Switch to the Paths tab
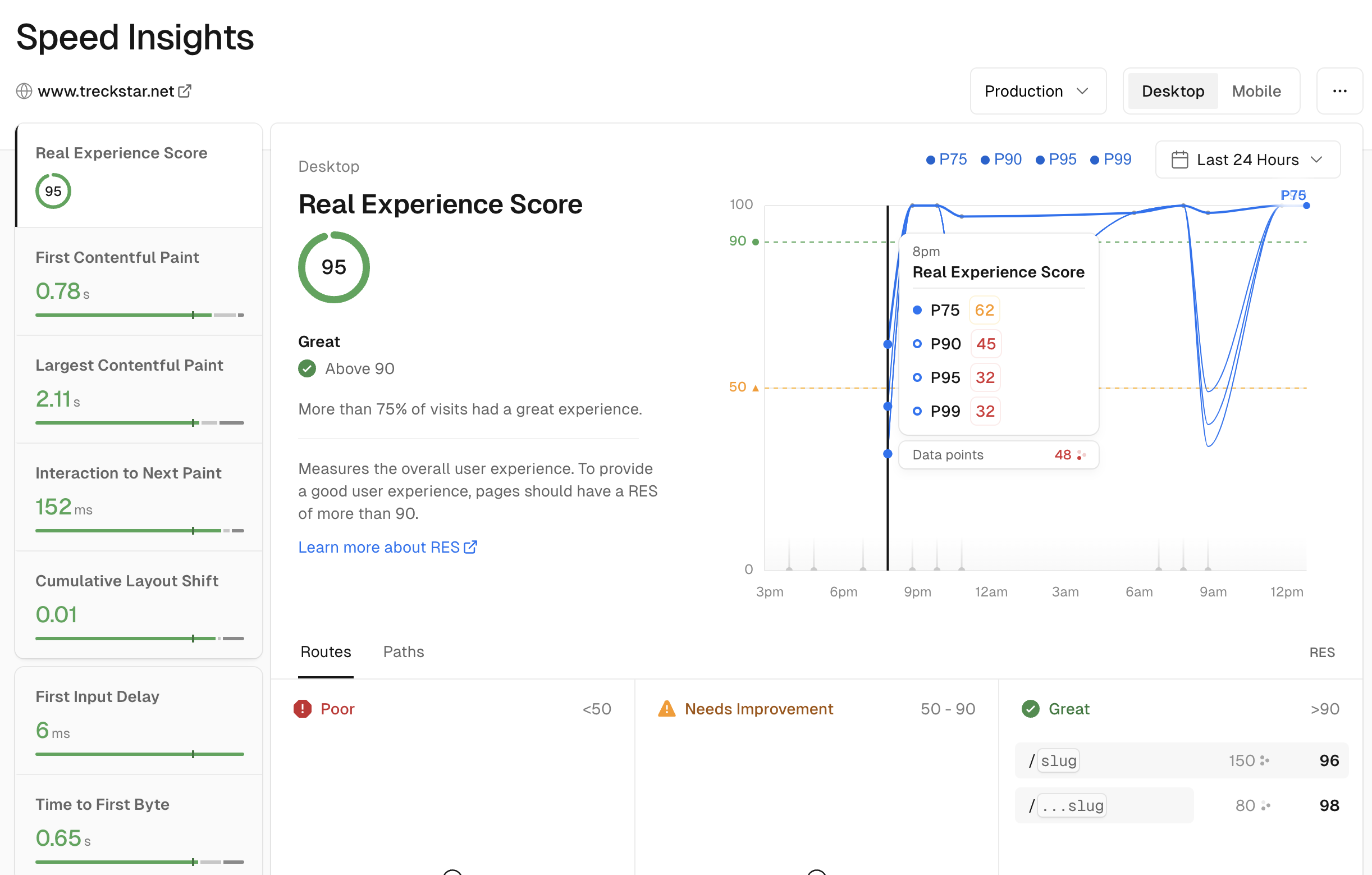The image size is (1372, 875). click(x=404, y=651)
